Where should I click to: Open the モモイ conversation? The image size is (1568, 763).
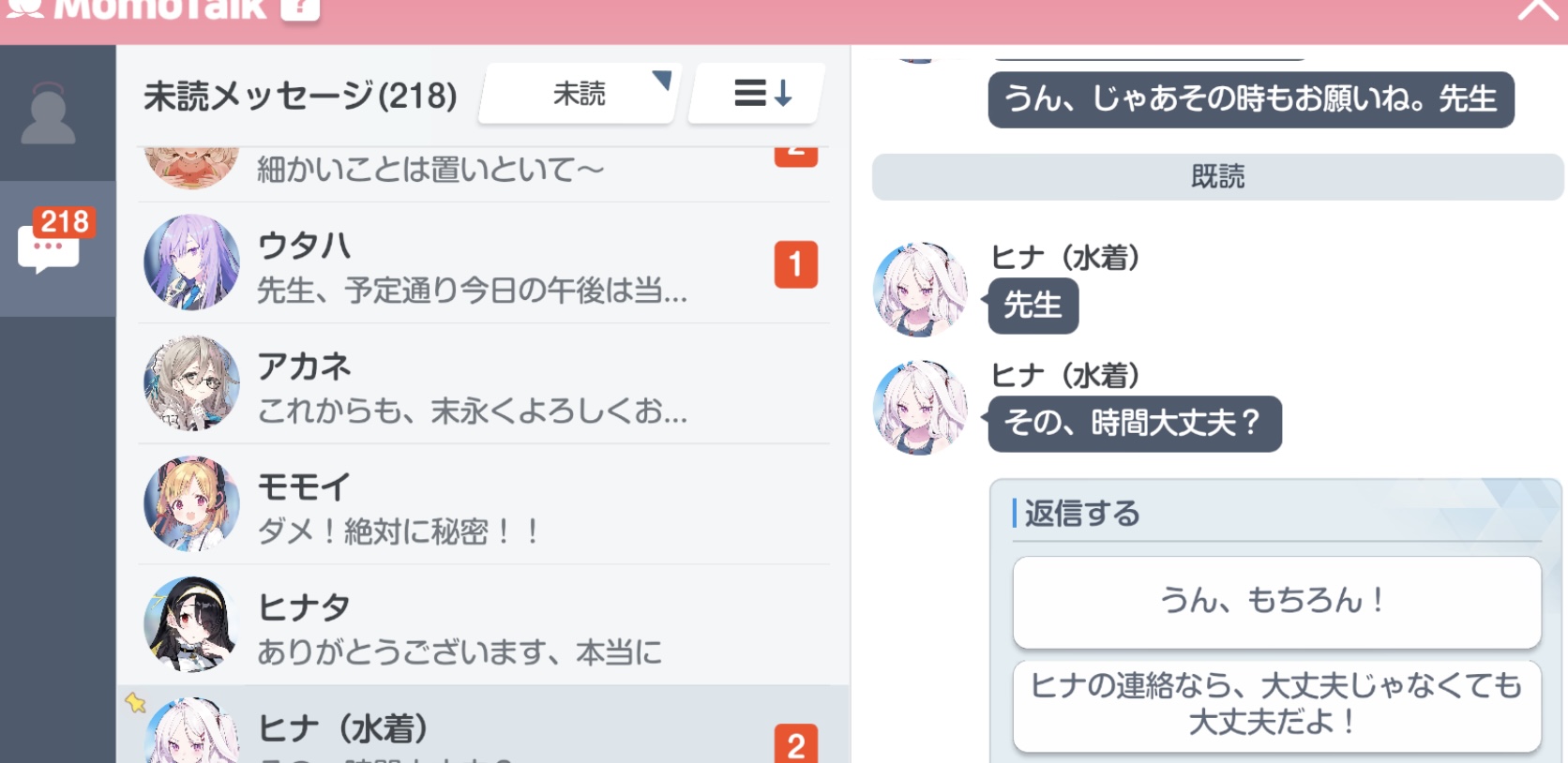tap(484, 505)
